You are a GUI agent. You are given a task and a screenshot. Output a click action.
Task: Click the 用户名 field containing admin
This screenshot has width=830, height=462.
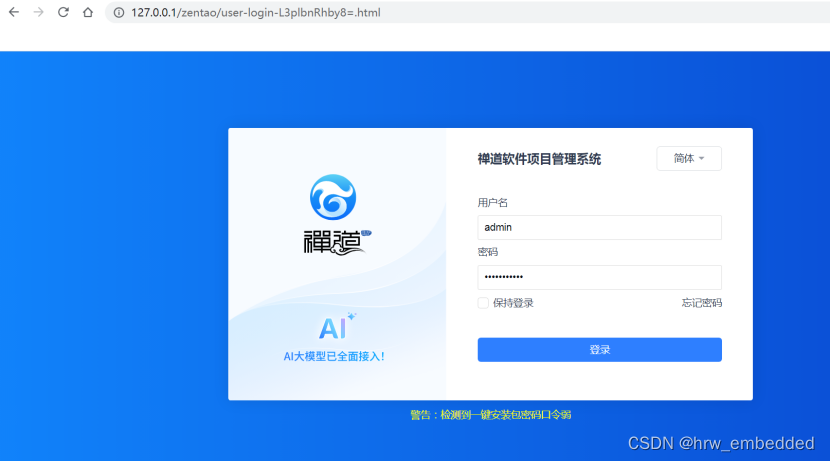pyautogui.click(x=599, y=227)
